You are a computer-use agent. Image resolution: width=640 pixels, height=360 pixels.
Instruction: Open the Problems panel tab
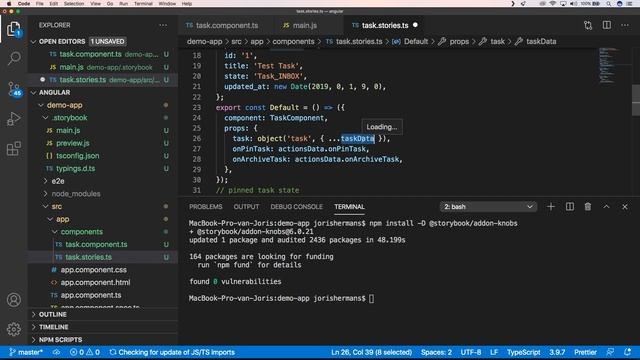click(206, 207)
